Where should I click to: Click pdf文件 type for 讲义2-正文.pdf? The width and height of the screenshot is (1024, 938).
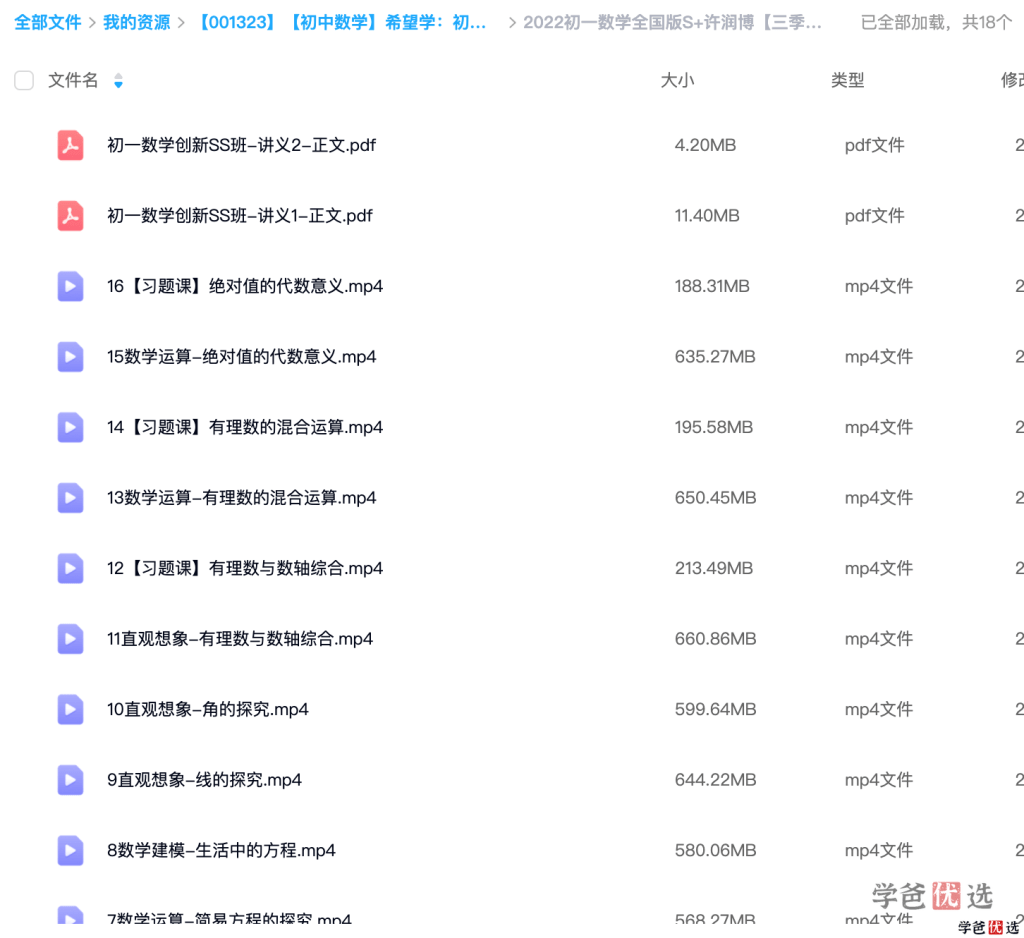point(874,145)
